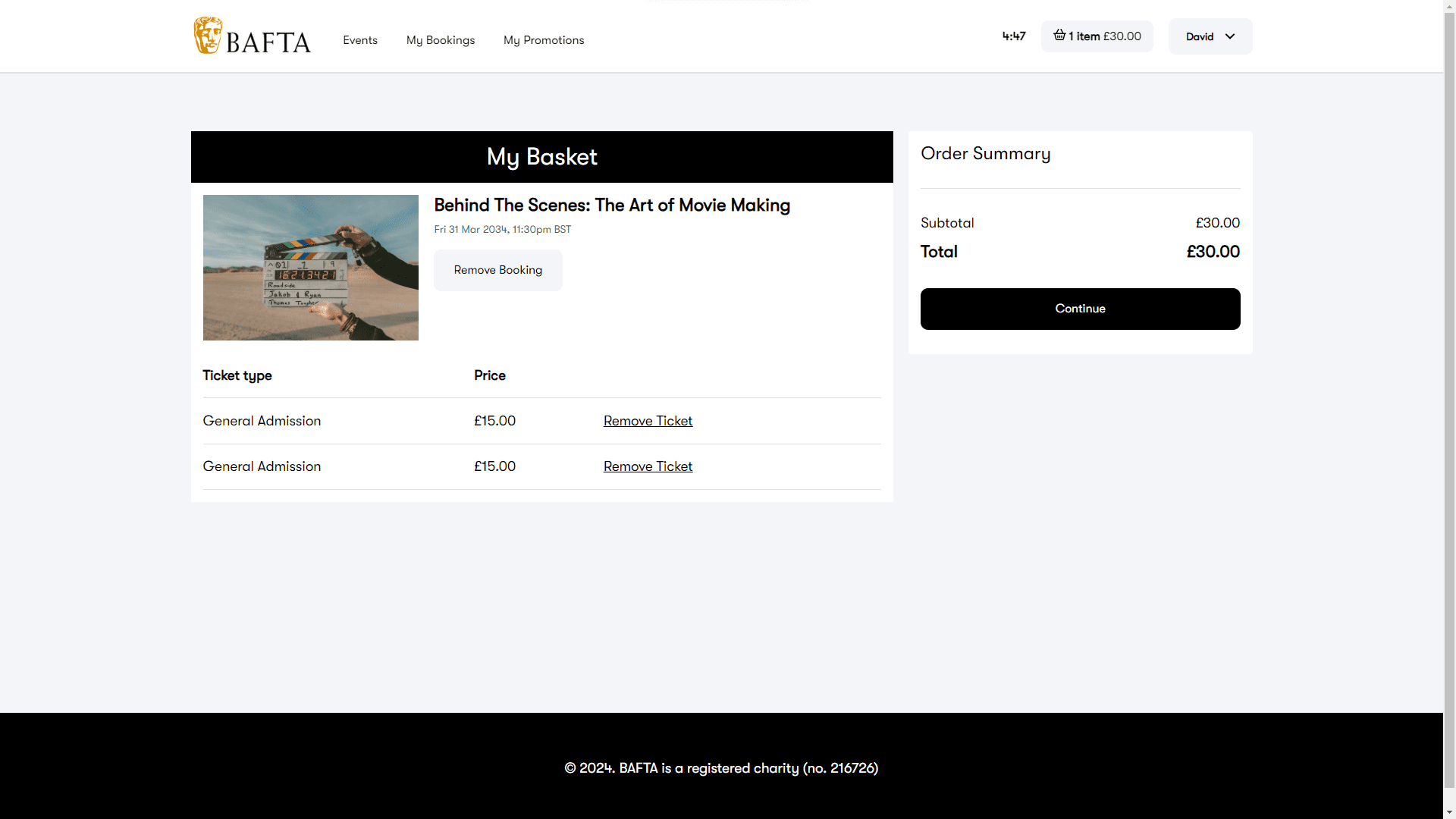The image size is (1456, 819).
Task: Click the BAFTA mask logo
Action: 208,36
